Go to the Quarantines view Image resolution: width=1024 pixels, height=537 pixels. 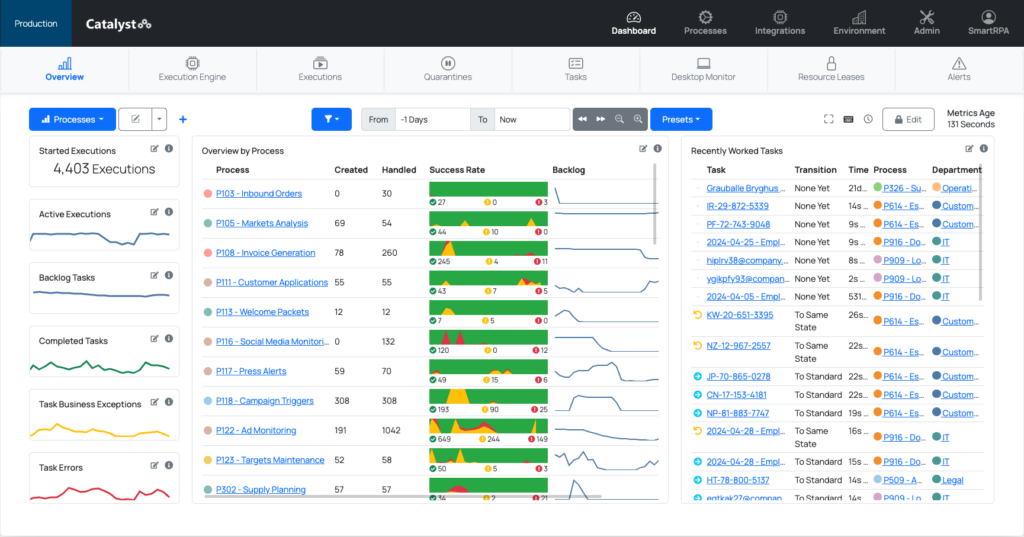click(x=447, y=69)
